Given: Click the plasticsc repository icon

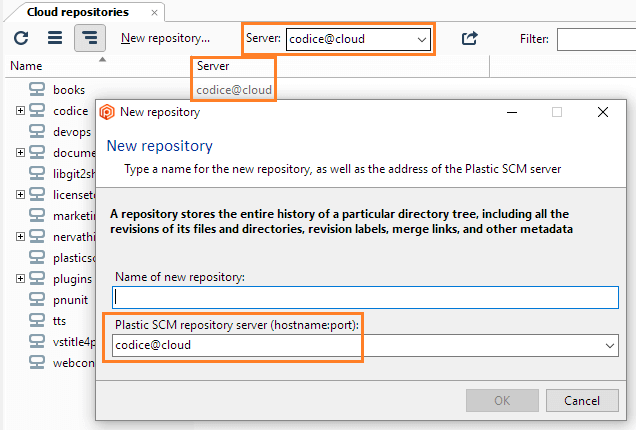Looking at the screenshot, I should [37, 257].
